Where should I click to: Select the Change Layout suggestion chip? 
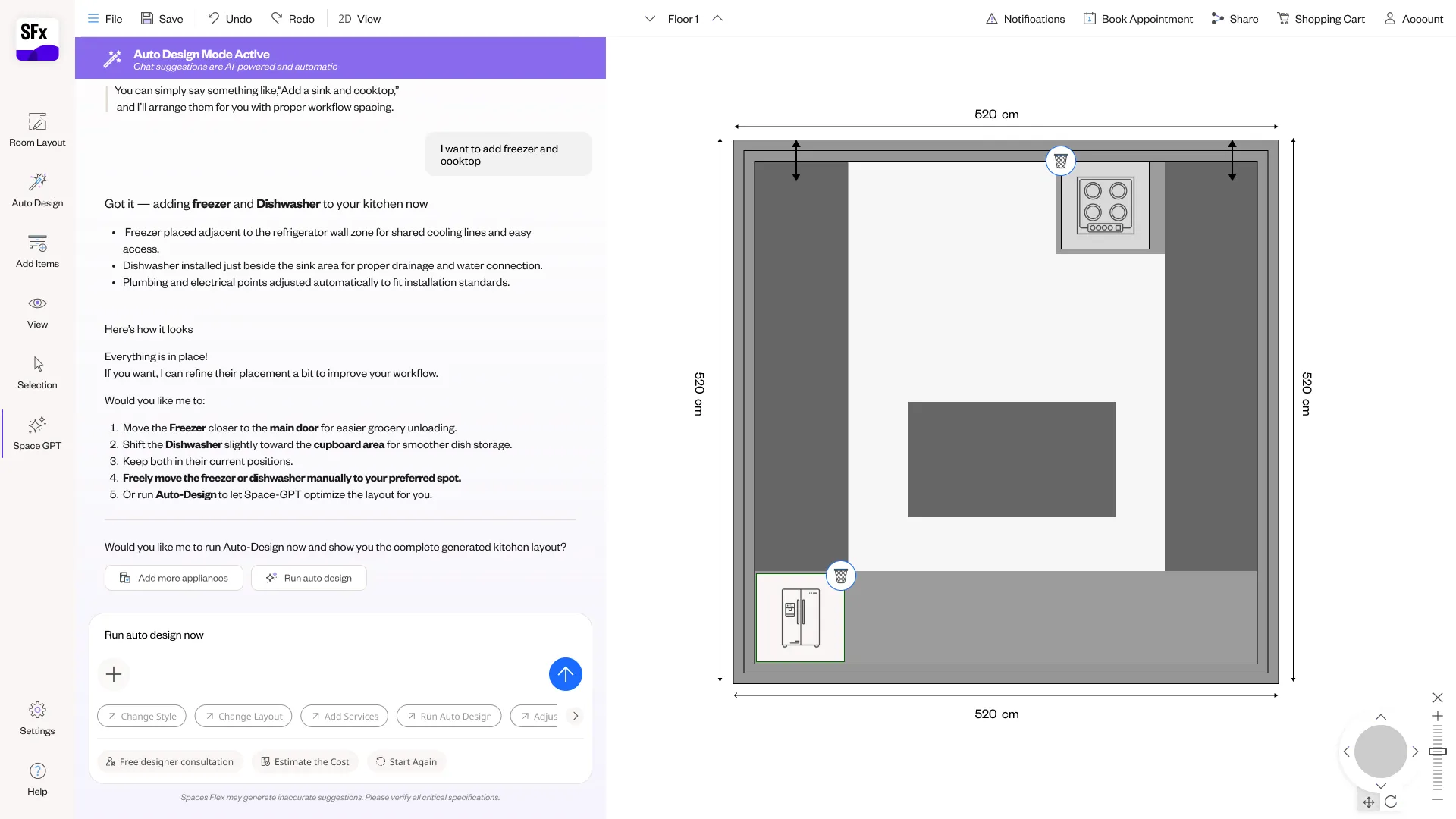tap(243, 716)
